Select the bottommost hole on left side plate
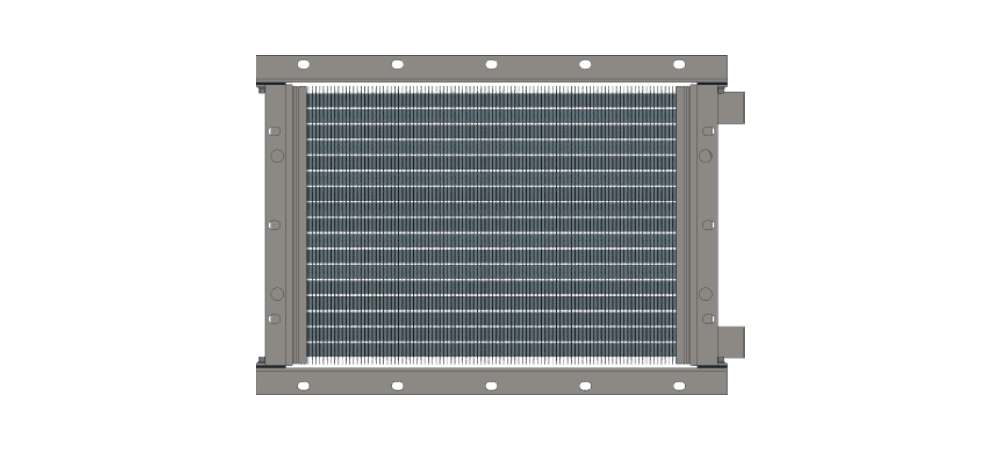The width and height of the screenshot is (1000, 450). 275,318
